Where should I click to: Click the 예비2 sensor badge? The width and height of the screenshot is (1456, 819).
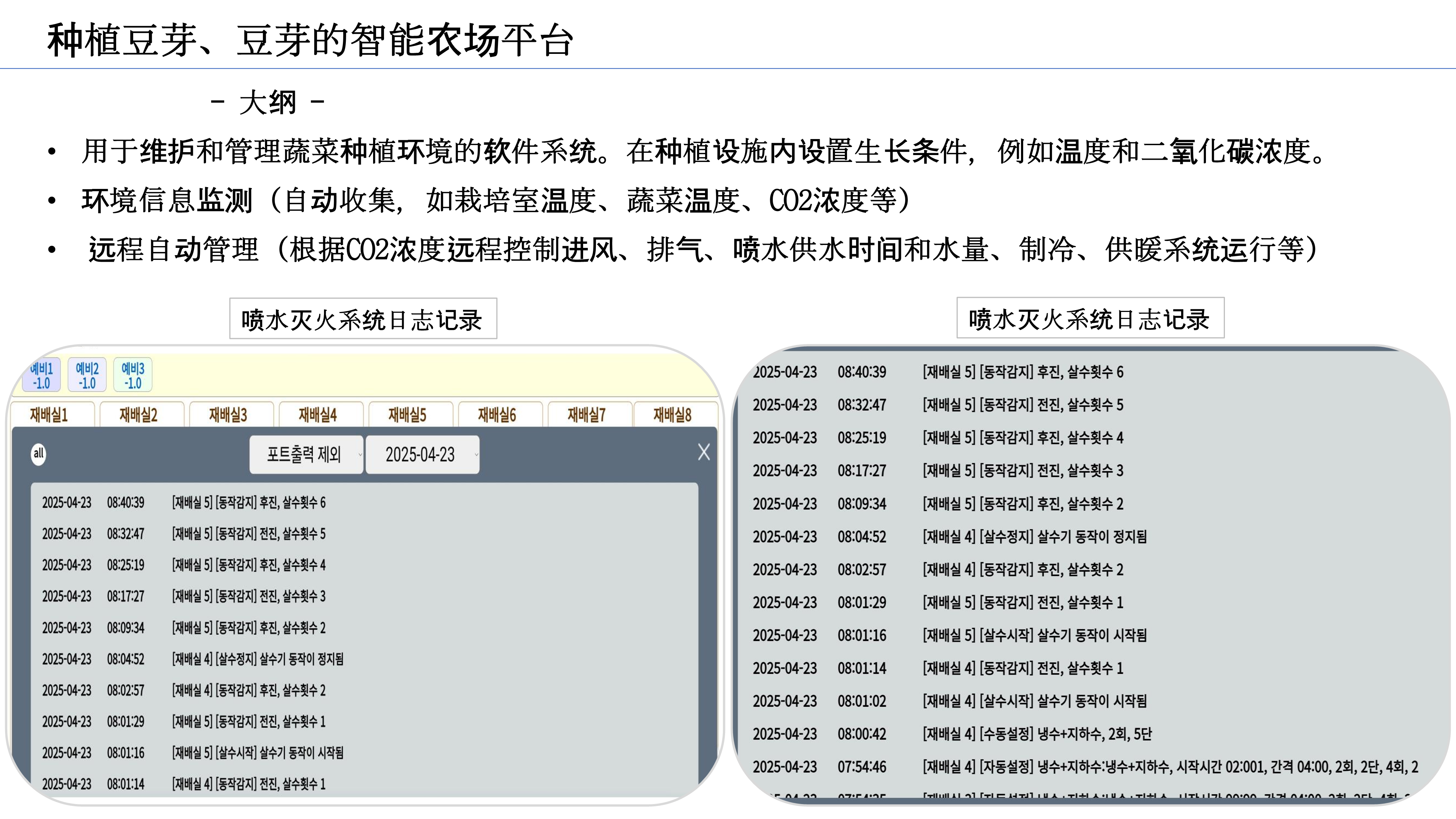tap(87, 375)
